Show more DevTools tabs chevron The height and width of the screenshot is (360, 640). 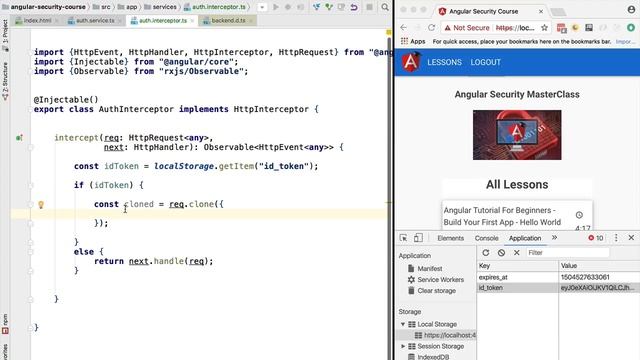pyautogui.click(x=554, y=238)
